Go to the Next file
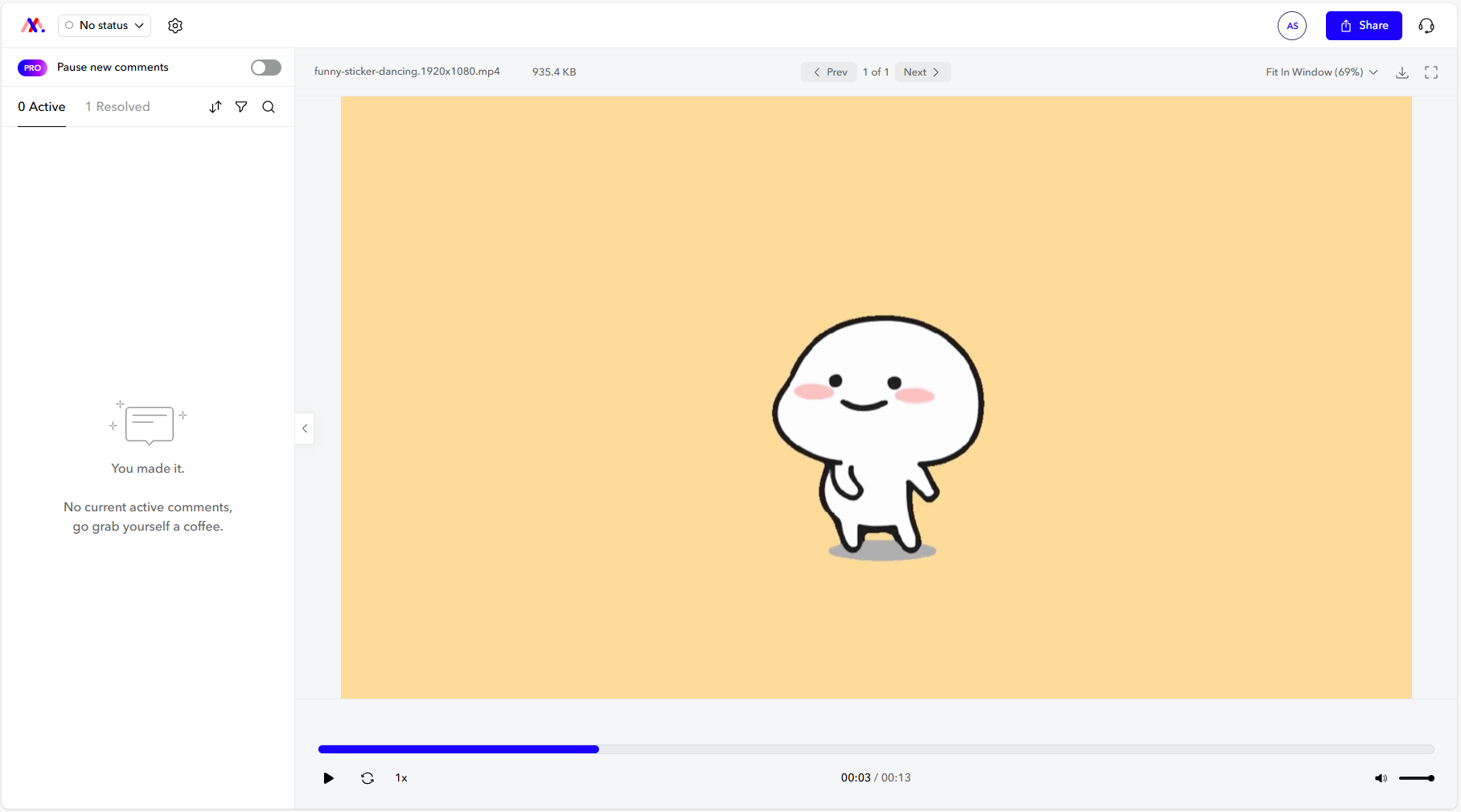Viewport: 1461px width, 812px height. coord(921,72)
